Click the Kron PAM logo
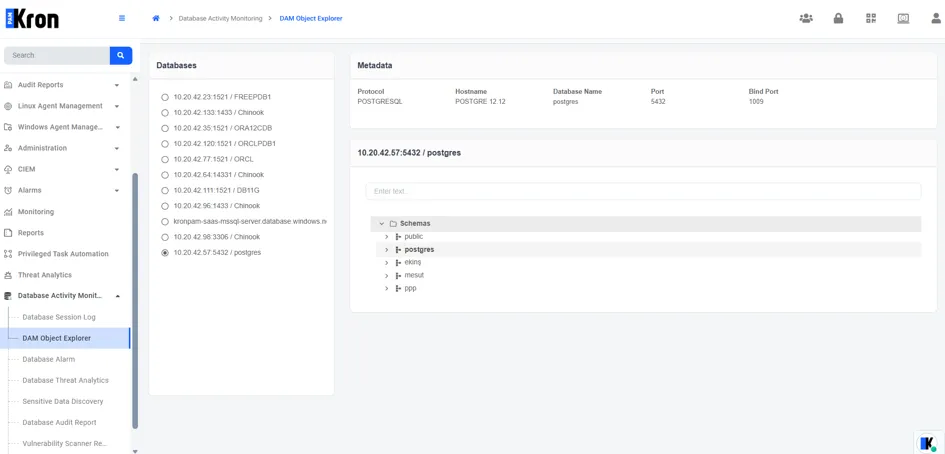This screenshot has width=945, height=454. pyautogui.click(x=33, y=18)
